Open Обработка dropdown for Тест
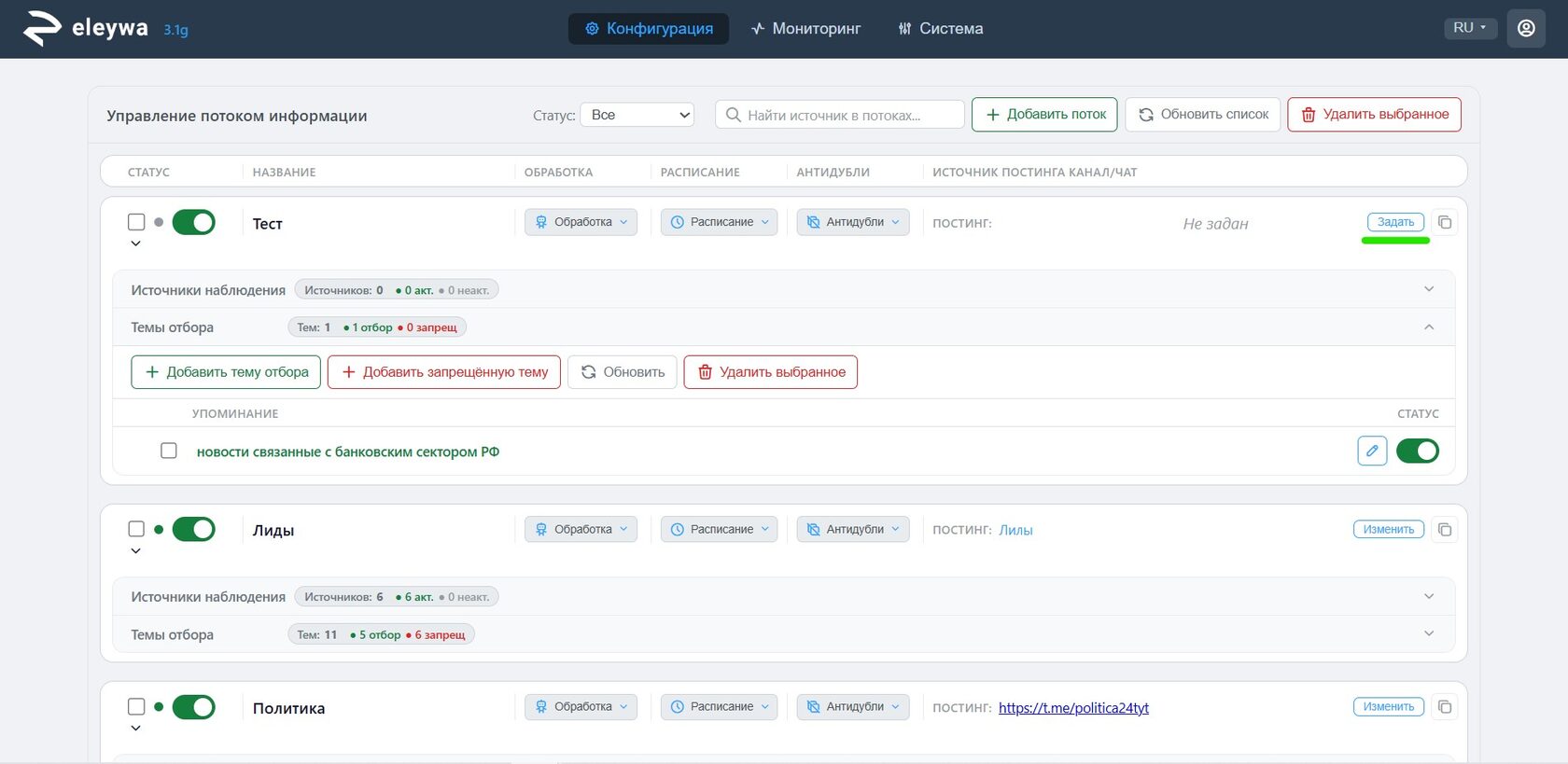The width and height of the screenshot is (1568, 764). (581, 222)
